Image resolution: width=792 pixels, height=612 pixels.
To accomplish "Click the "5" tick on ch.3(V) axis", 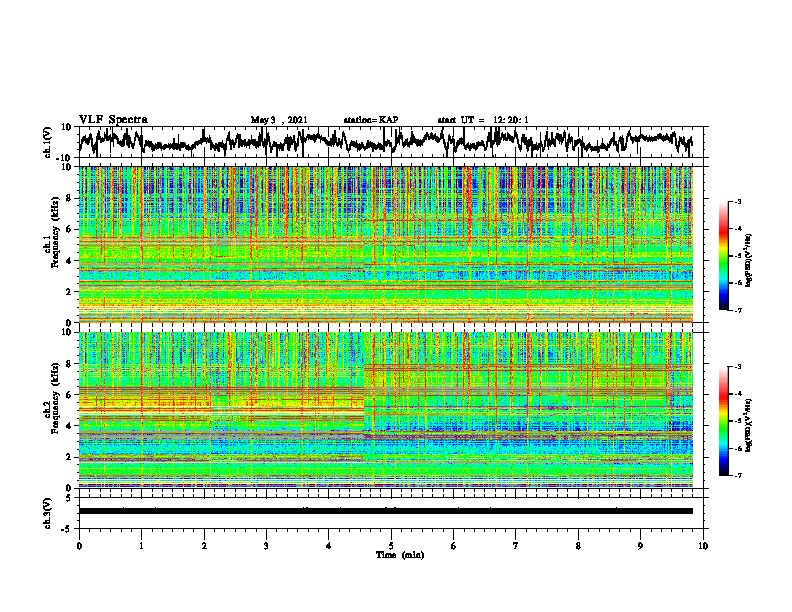I will pyautogui.click(x=70, y=498).
